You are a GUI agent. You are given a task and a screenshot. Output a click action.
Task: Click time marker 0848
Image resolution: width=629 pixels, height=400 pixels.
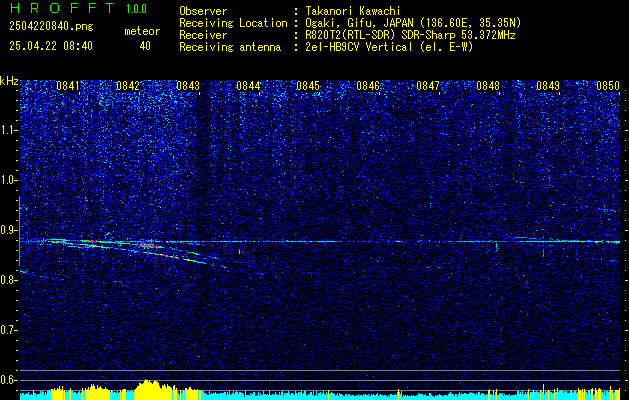[x=488, y=86]
